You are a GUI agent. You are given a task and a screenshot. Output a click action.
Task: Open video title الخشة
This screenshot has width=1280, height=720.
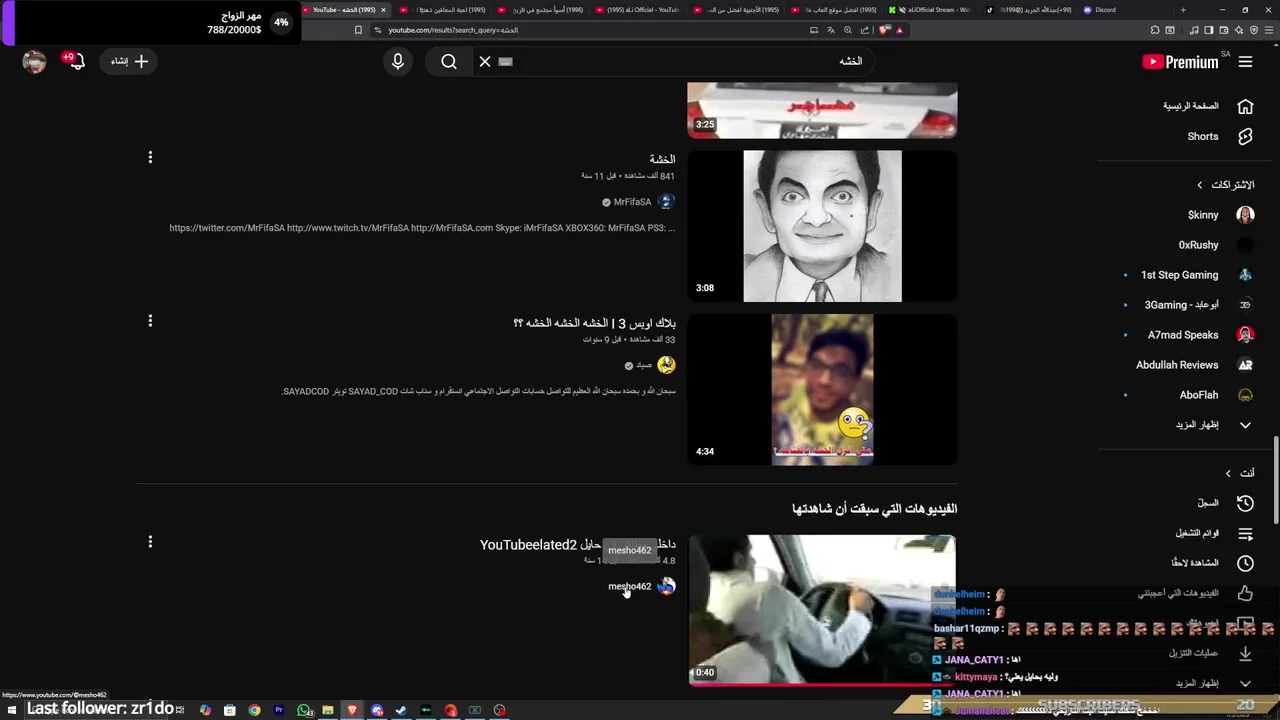point(662,159)
